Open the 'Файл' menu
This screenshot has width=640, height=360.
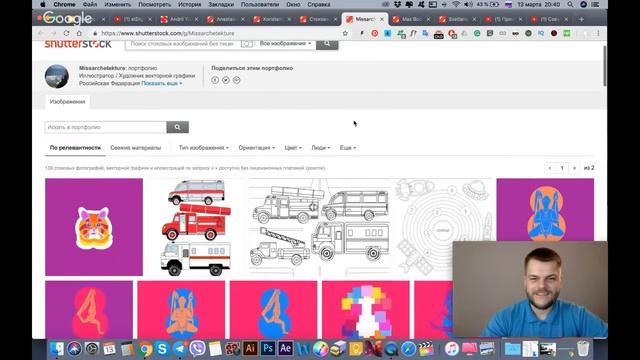click(90, 4)
